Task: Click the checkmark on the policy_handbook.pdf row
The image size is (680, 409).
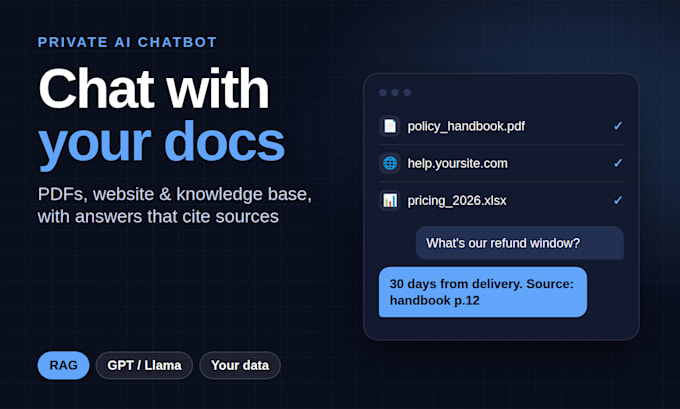Action: click(x=618, y=126)
